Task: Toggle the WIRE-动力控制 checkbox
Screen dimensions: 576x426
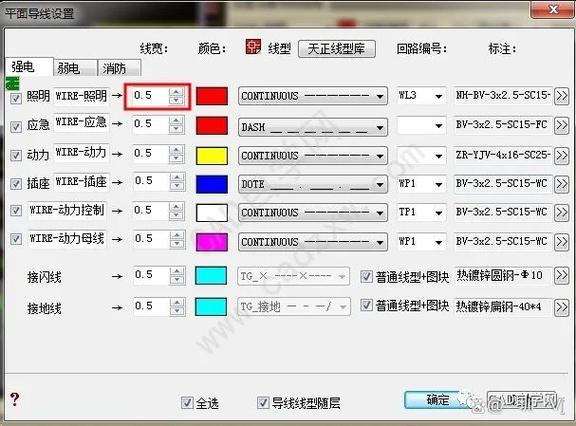Action: tap(15, 210)
